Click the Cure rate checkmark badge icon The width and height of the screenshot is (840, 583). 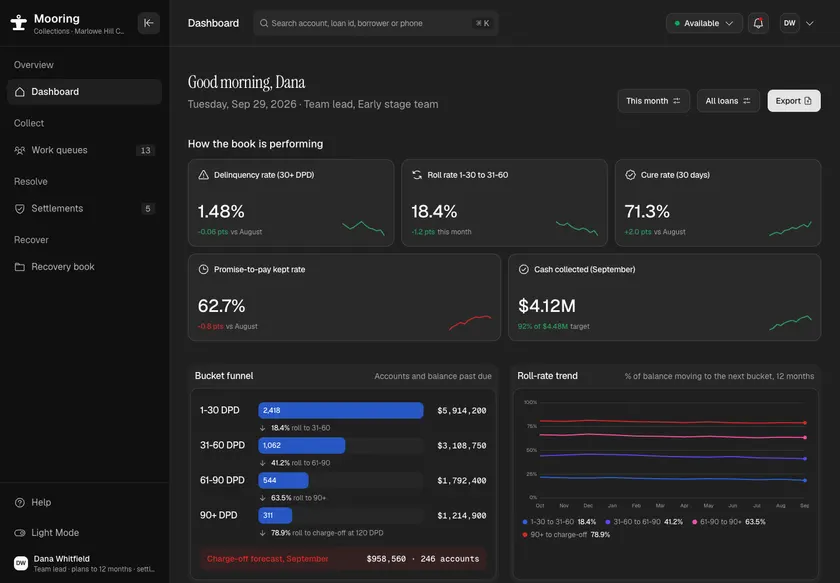(x=631, y=175)
